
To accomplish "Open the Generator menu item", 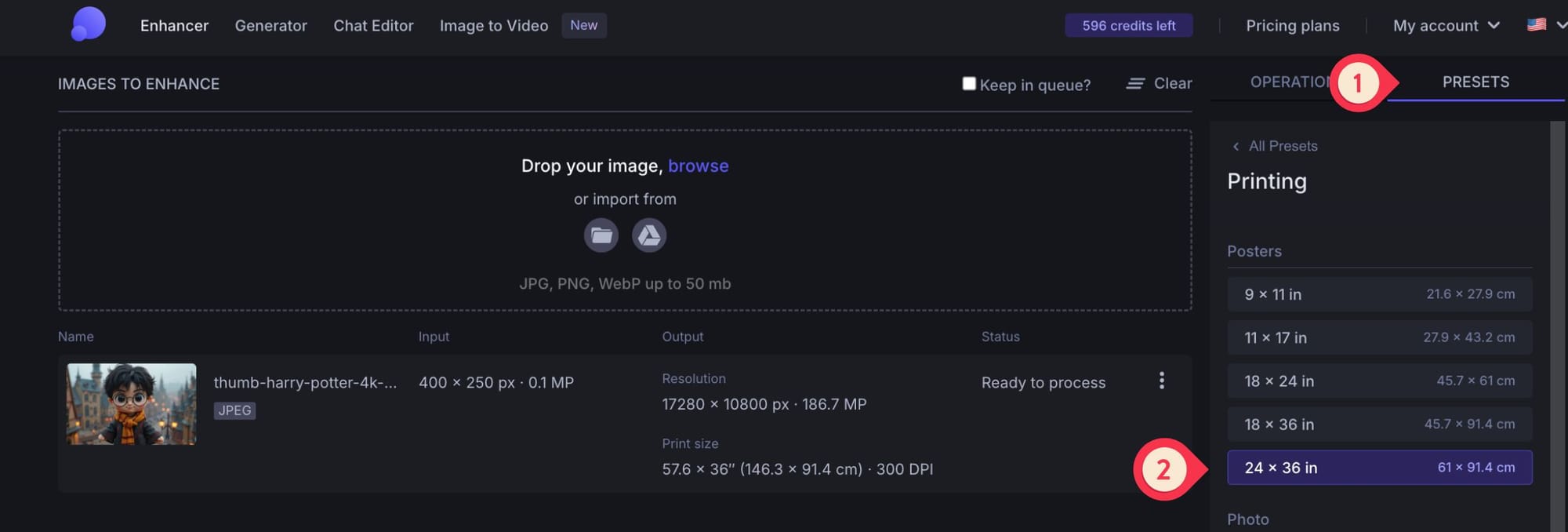I will [270, 26].
